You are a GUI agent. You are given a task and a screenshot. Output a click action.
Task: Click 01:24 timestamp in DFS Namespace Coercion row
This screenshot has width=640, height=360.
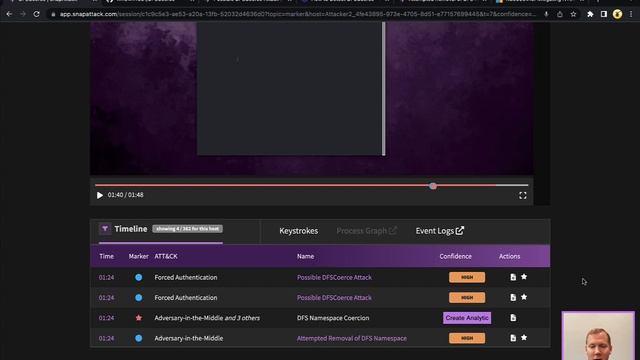106,318
